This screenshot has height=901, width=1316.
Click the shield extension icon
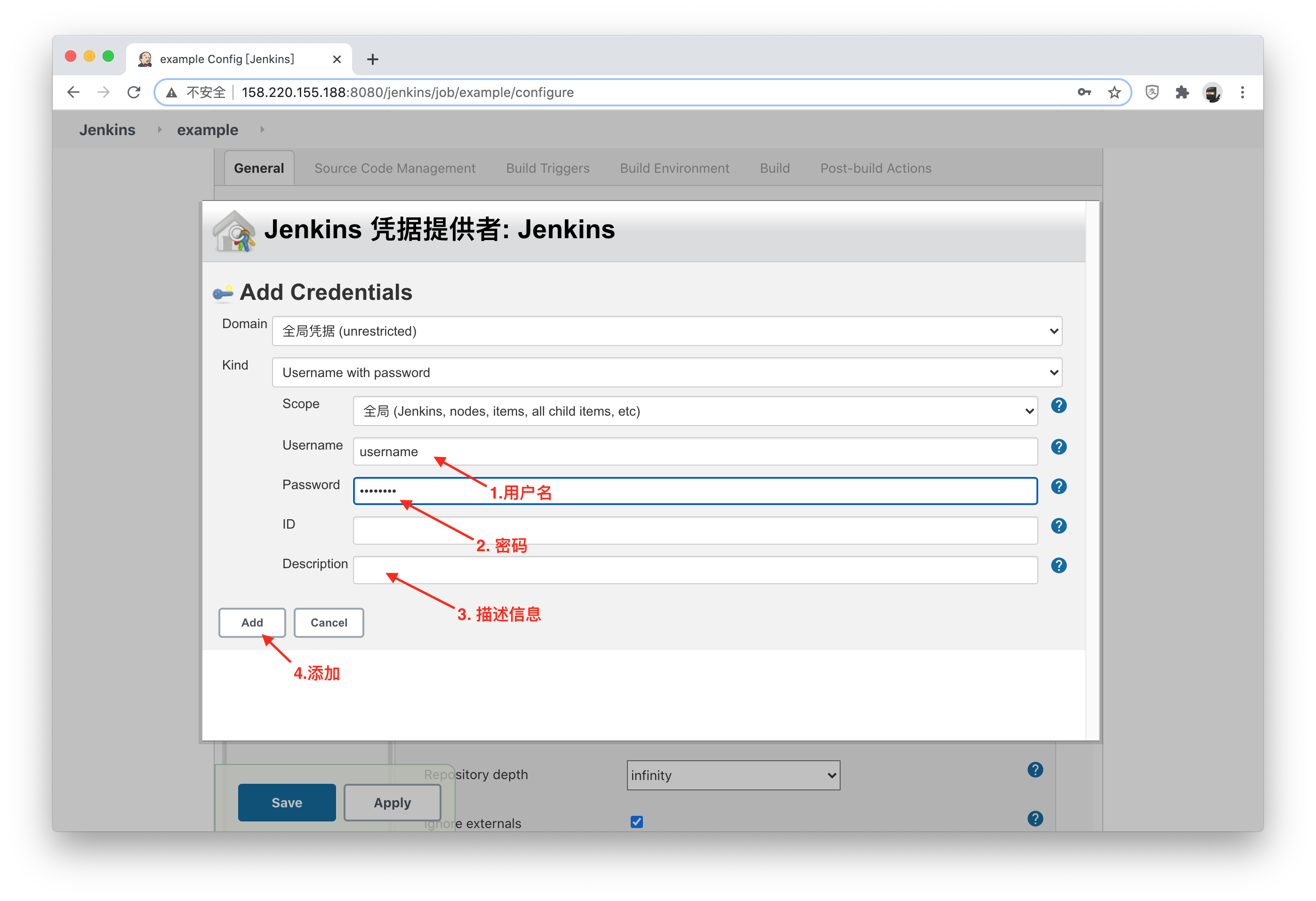pos(1152,92)
